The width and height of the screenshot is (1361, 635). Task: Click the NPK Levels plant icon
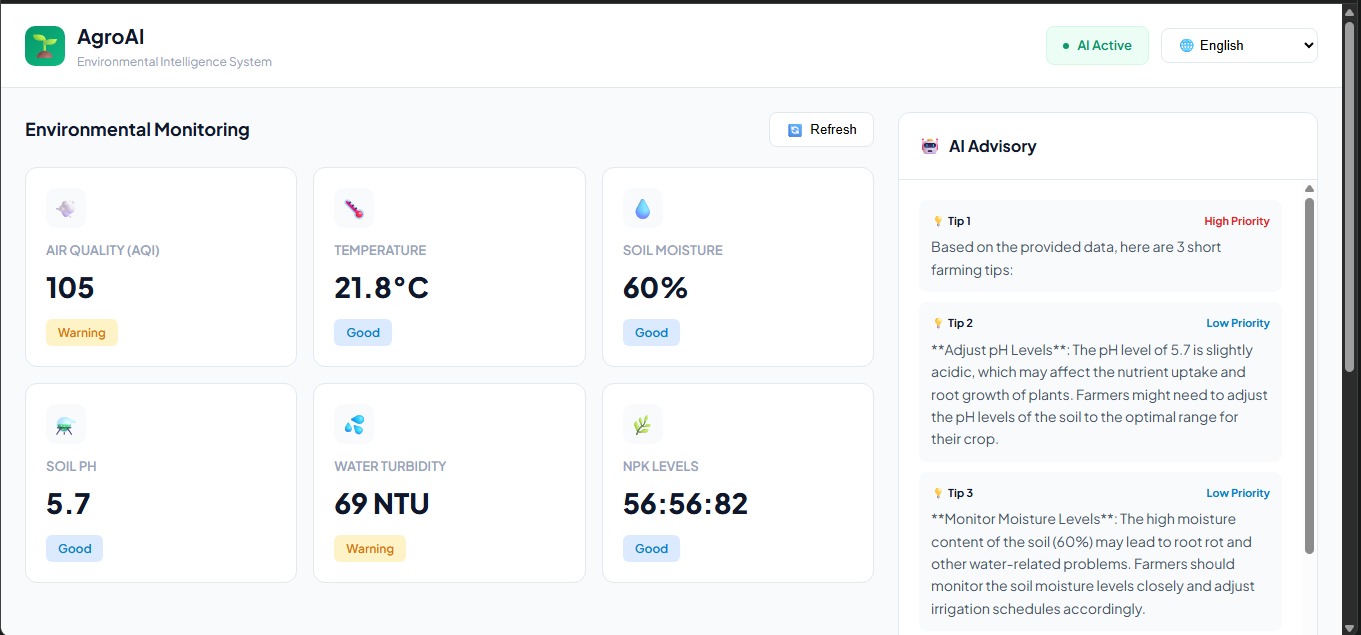642,424
